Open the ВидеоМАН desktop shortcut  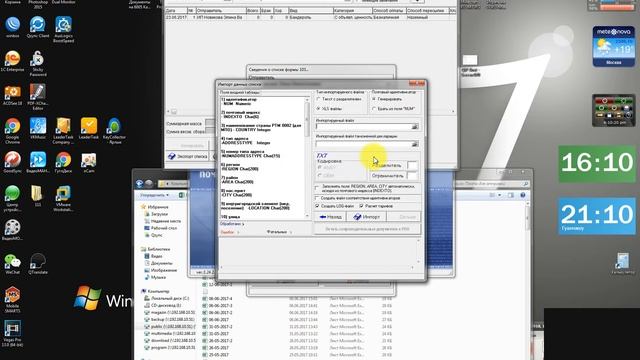tap(38, 162)
